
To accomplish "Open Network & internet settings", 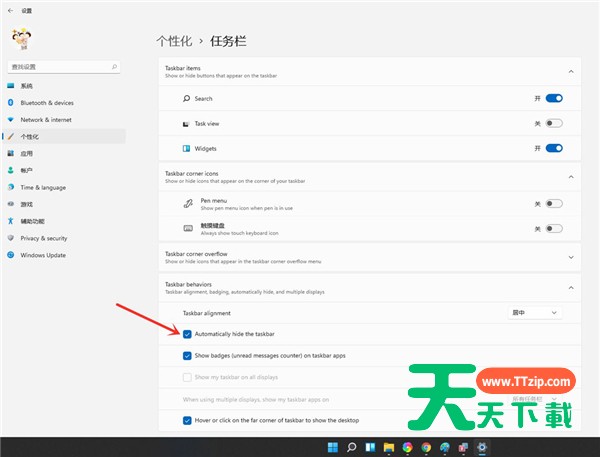I will click(x=46, y=119).
